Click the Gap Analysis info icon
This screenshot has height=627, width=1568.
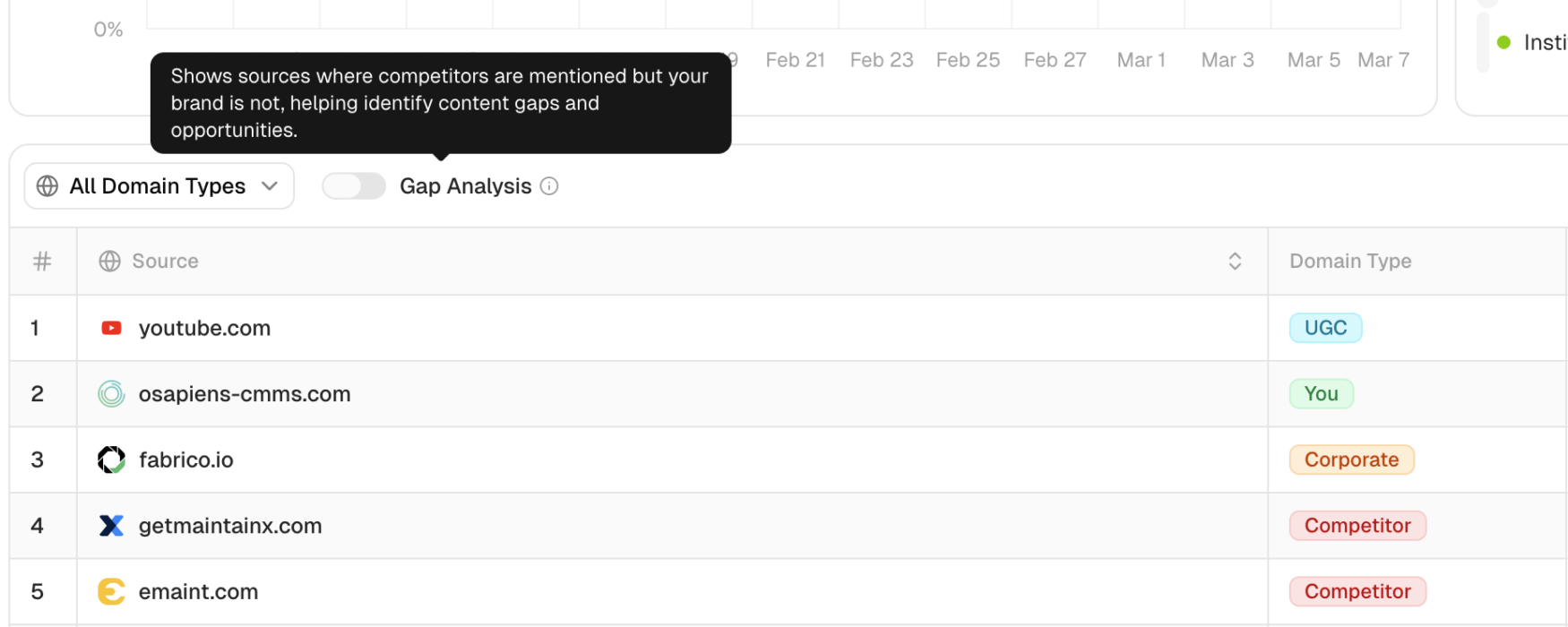(x=549, y=186)
